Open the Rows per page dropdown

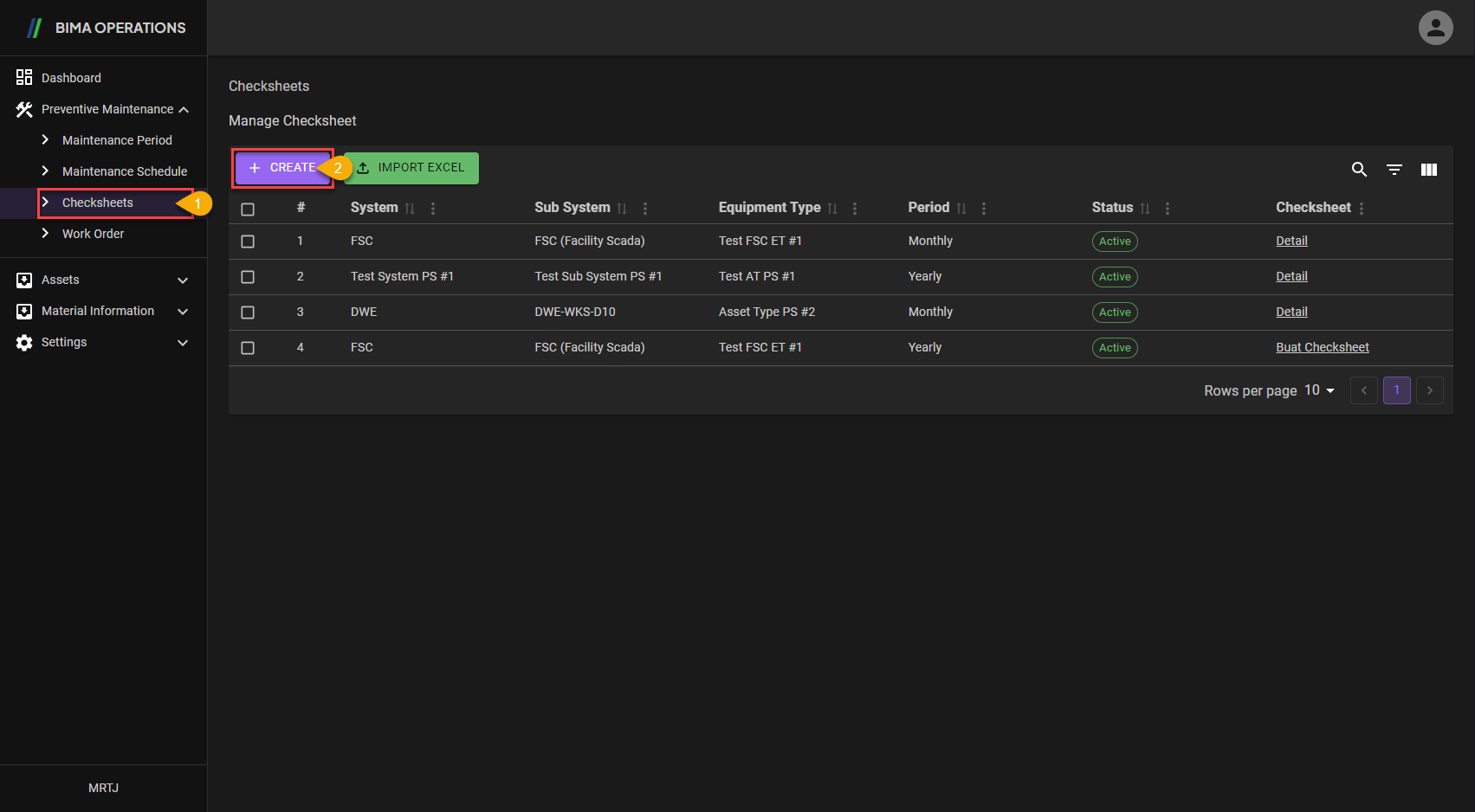pos(1319,390)
